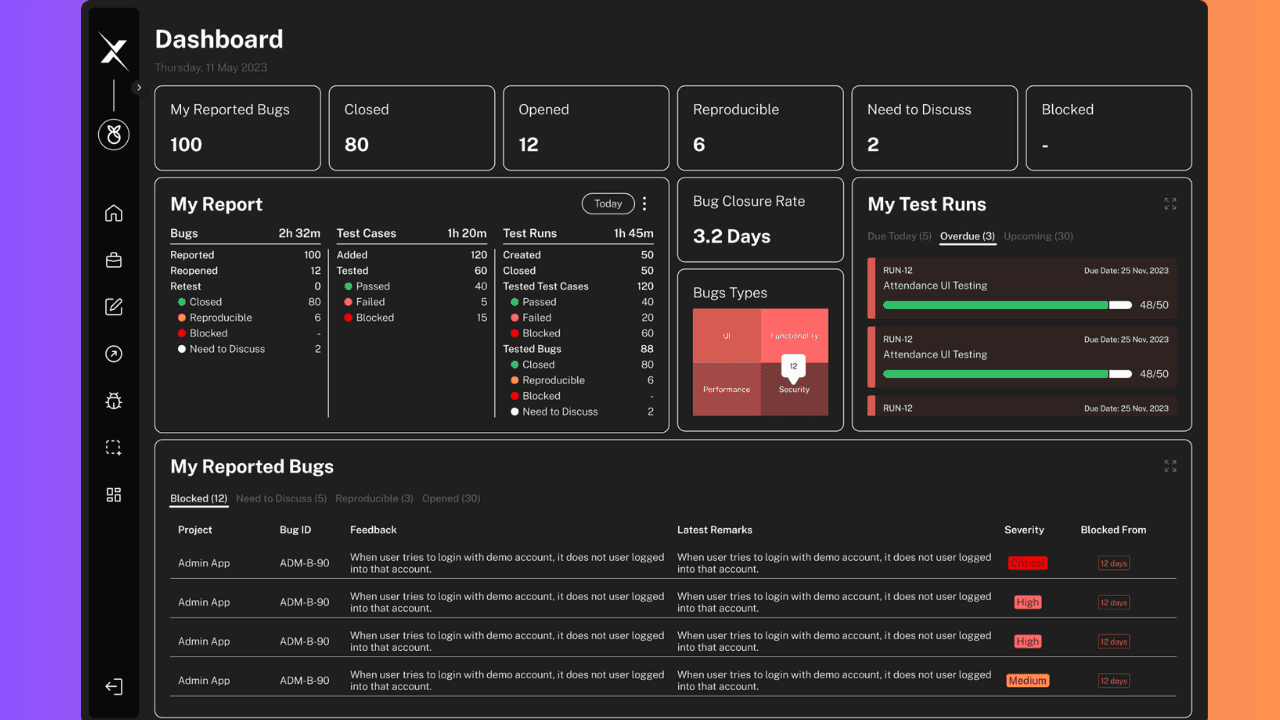
Task: Click the Tested Test Cases row
Action: (578, 286)
